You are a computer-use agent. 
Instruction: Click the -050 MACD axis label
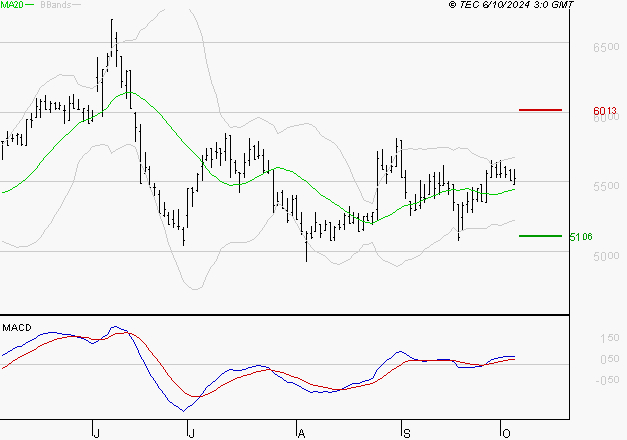coord(607,380)
